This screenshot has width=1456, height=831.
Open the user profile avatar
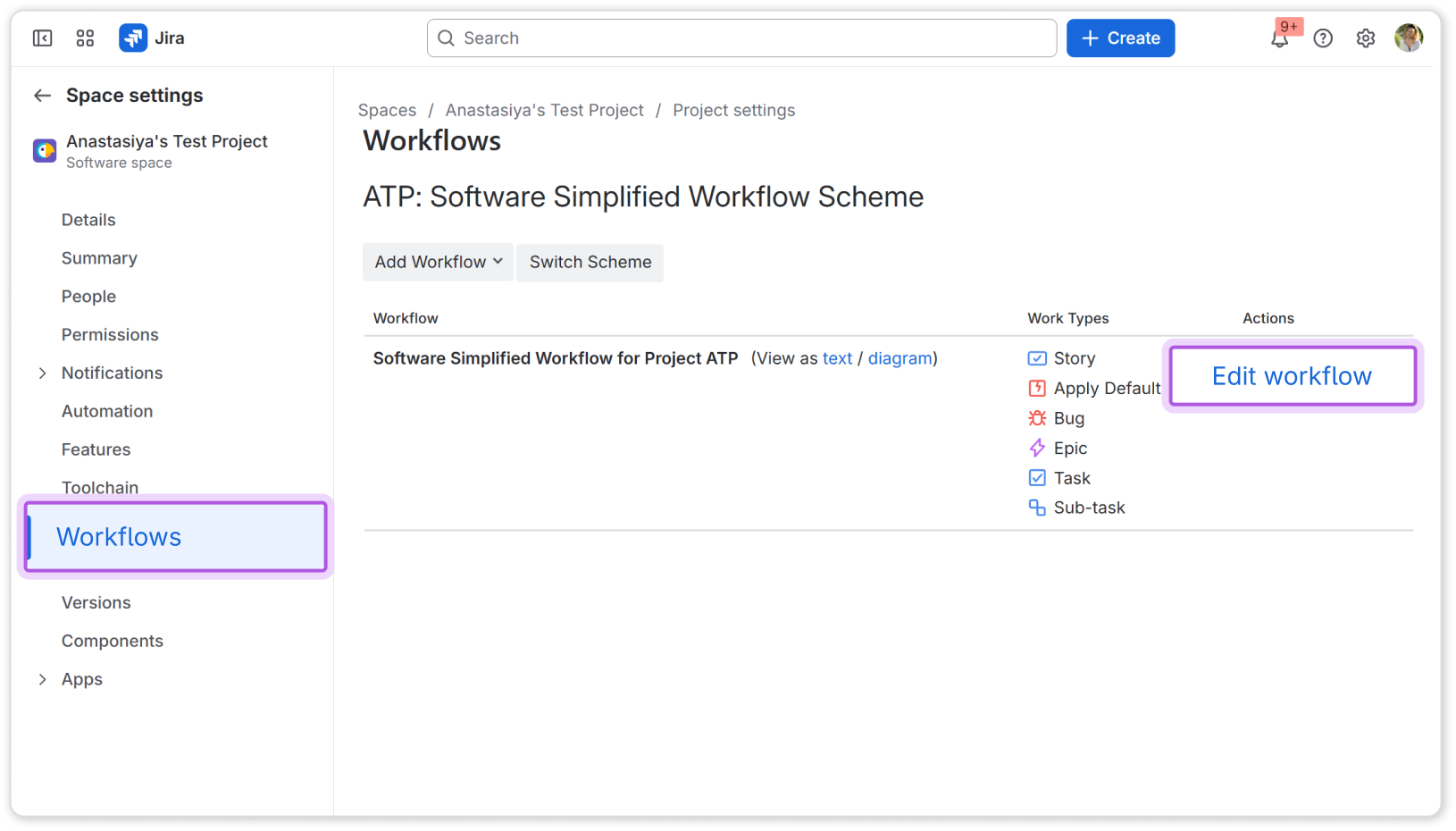(x=1409, y=38)
